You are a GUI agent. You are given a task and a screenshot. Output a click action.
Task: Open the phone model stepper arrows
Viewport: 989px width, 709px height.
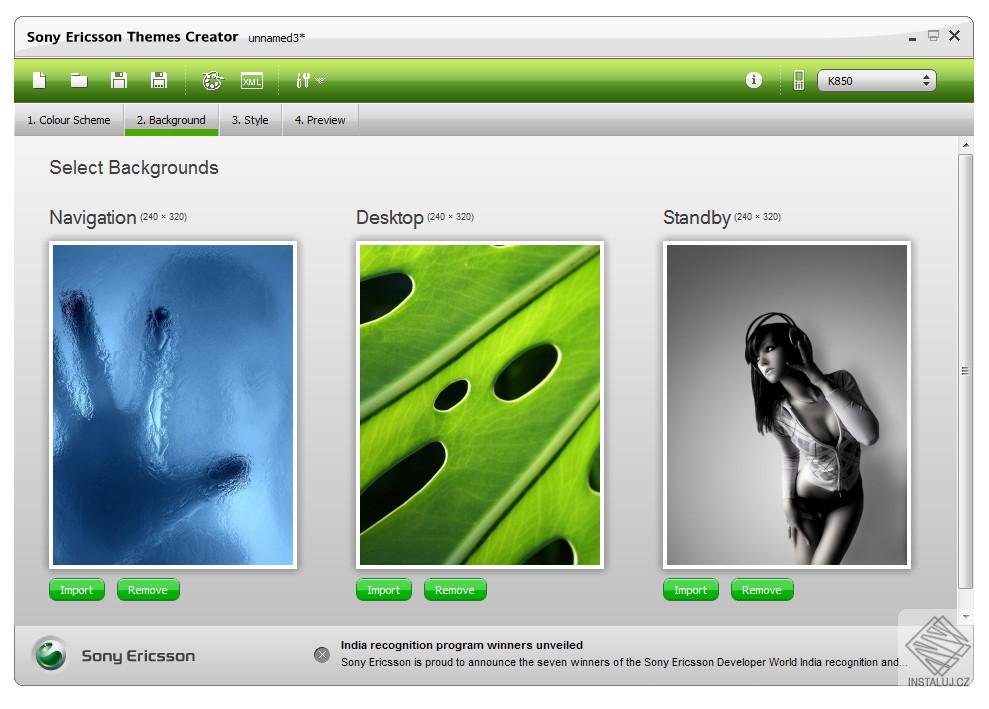click(926, 79)
